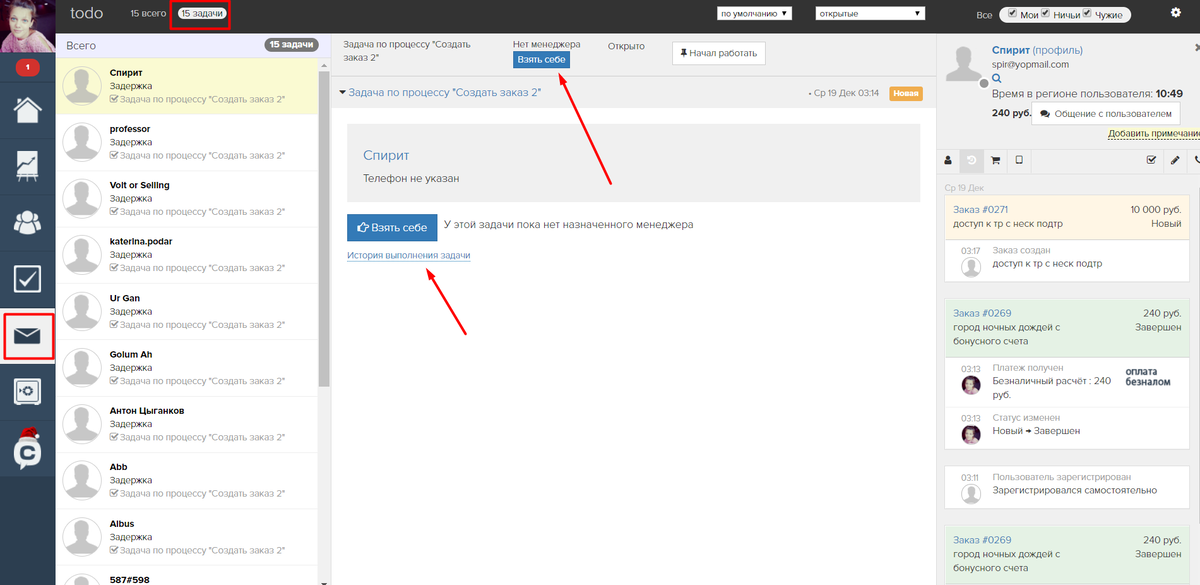Open История выполнения задачи link
Viewport: 1200px width, 585px height.
coord(409,256)
